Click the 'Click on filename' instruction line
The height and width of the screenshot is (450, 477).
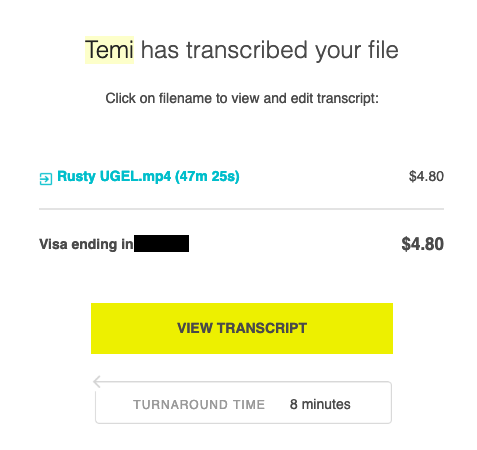coord(242,98)
